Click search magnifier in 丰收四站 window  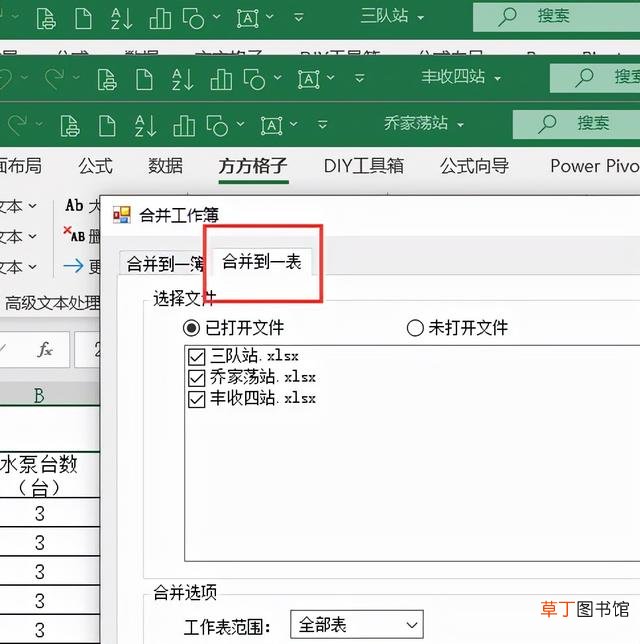[584, 77]
